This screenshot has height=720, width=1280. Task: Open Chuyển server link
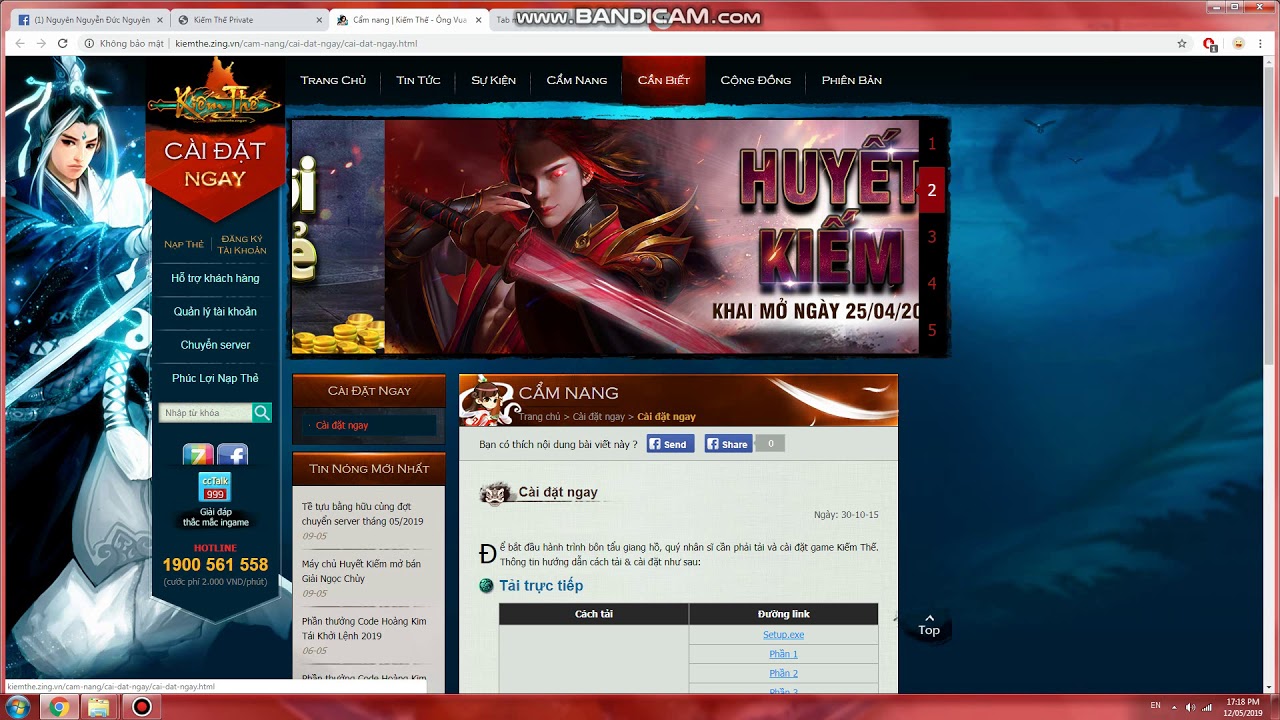click(215, 345)
